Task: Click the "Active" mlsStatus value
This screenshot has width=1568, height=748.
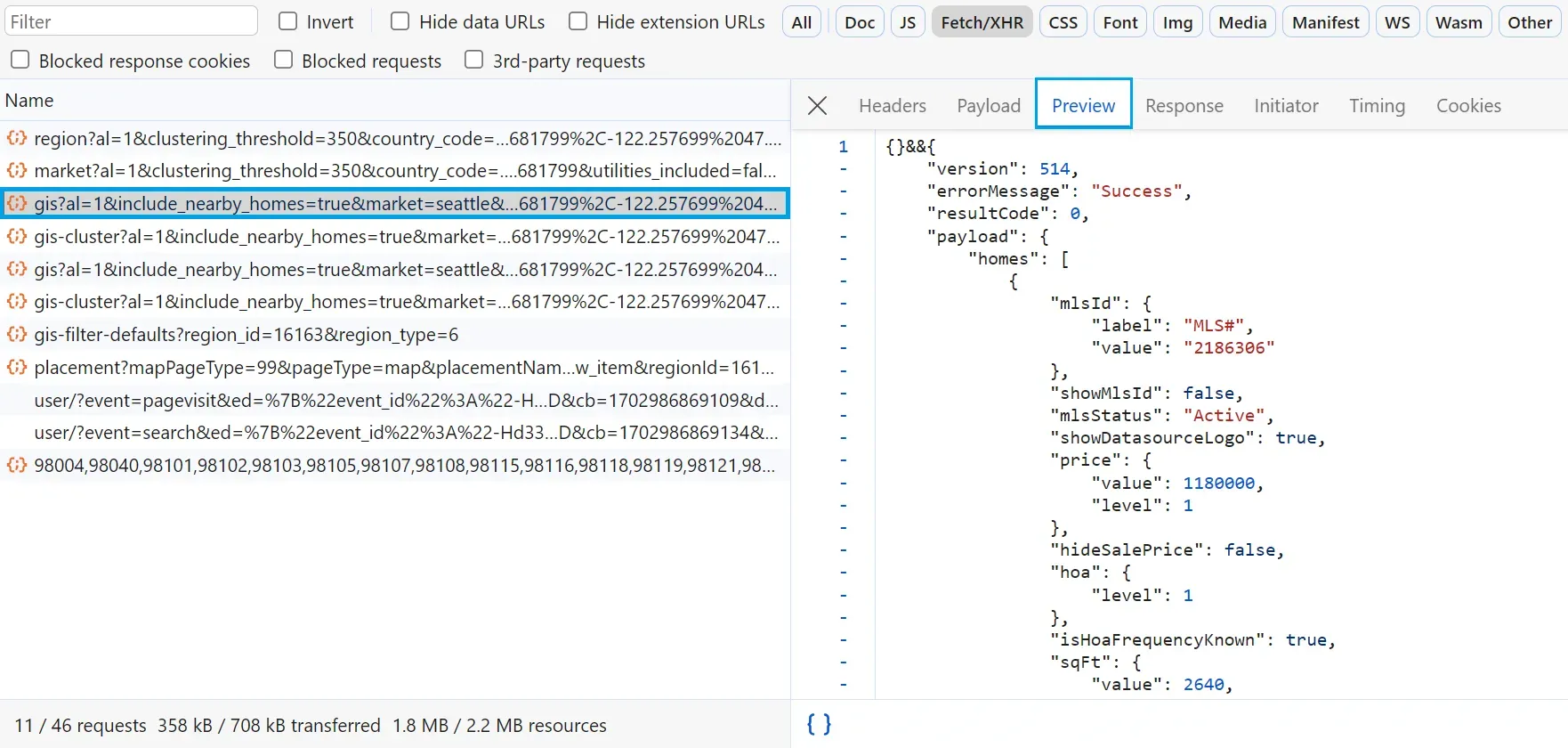Action: (x=1224, y=415)
